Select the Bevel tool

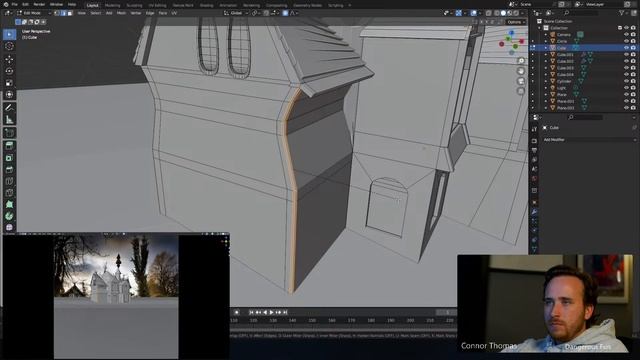[x=9, y=169]
